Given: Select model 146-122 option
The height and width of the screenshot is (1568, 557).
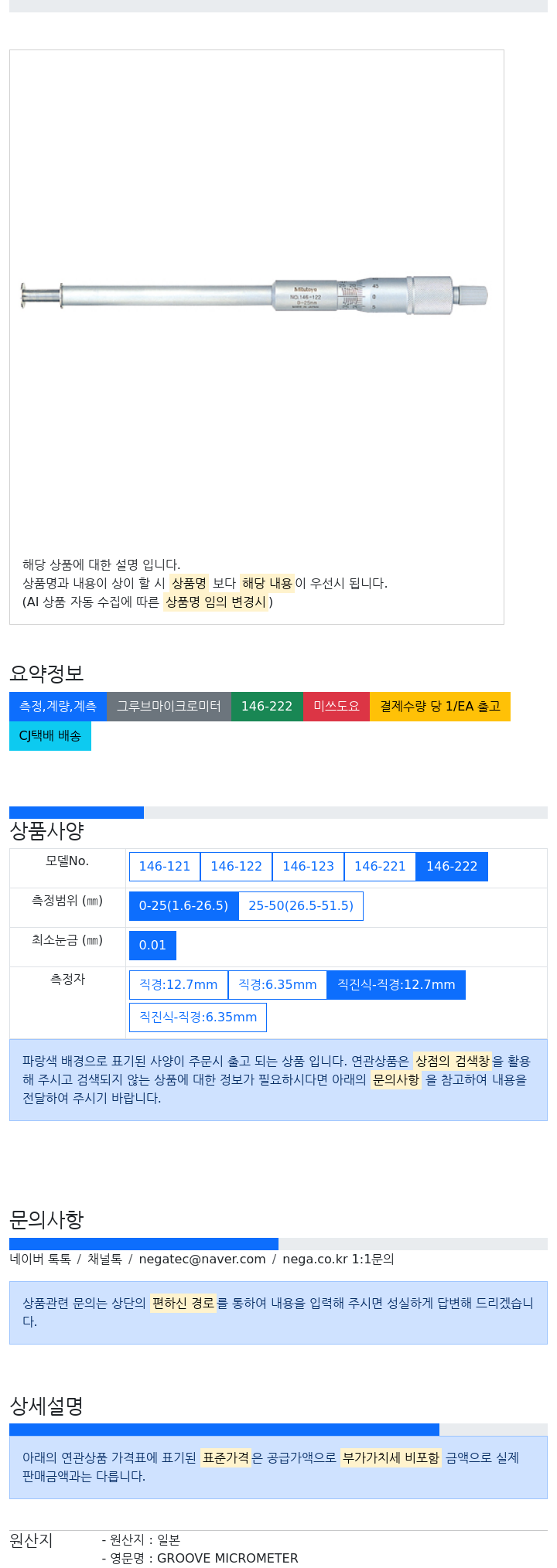Looking at the screenshot, I should (236, 867).
